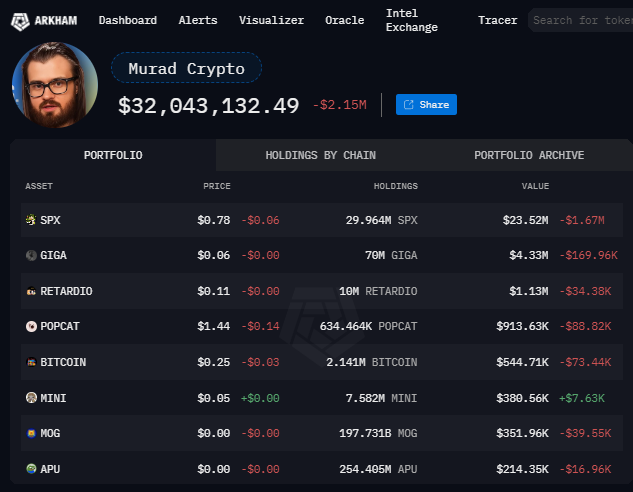Screen dimensions: 633x492
Task: Click the $913.63K POPCAT value
Action: (522, 326)
